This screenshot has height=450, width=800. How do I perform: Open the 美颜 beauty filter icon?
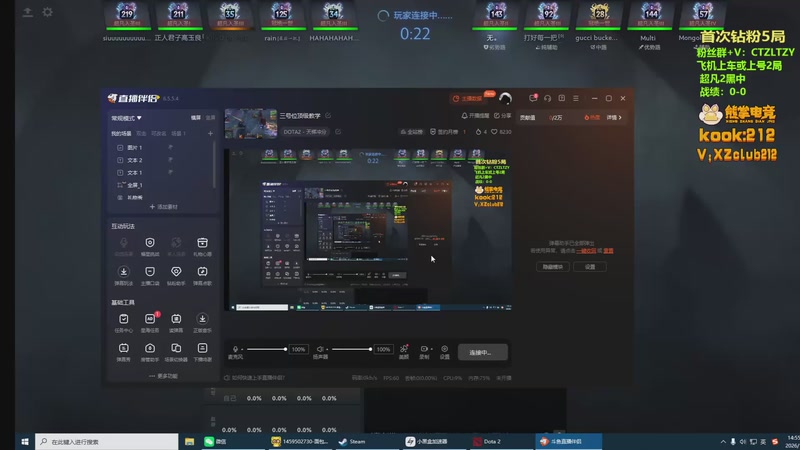pos(404,349)
